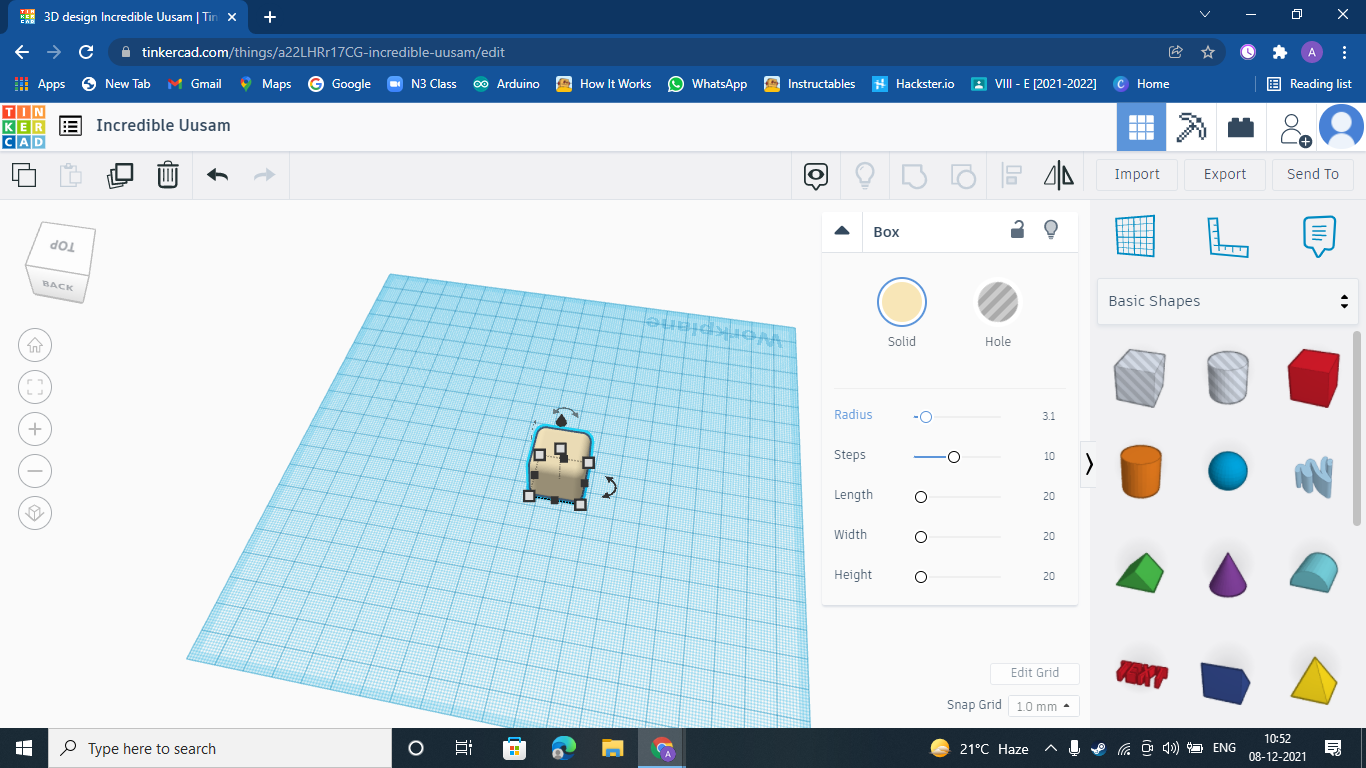Zoom out with the minus button
This screenshot has height=768, width=1366.
35,471
